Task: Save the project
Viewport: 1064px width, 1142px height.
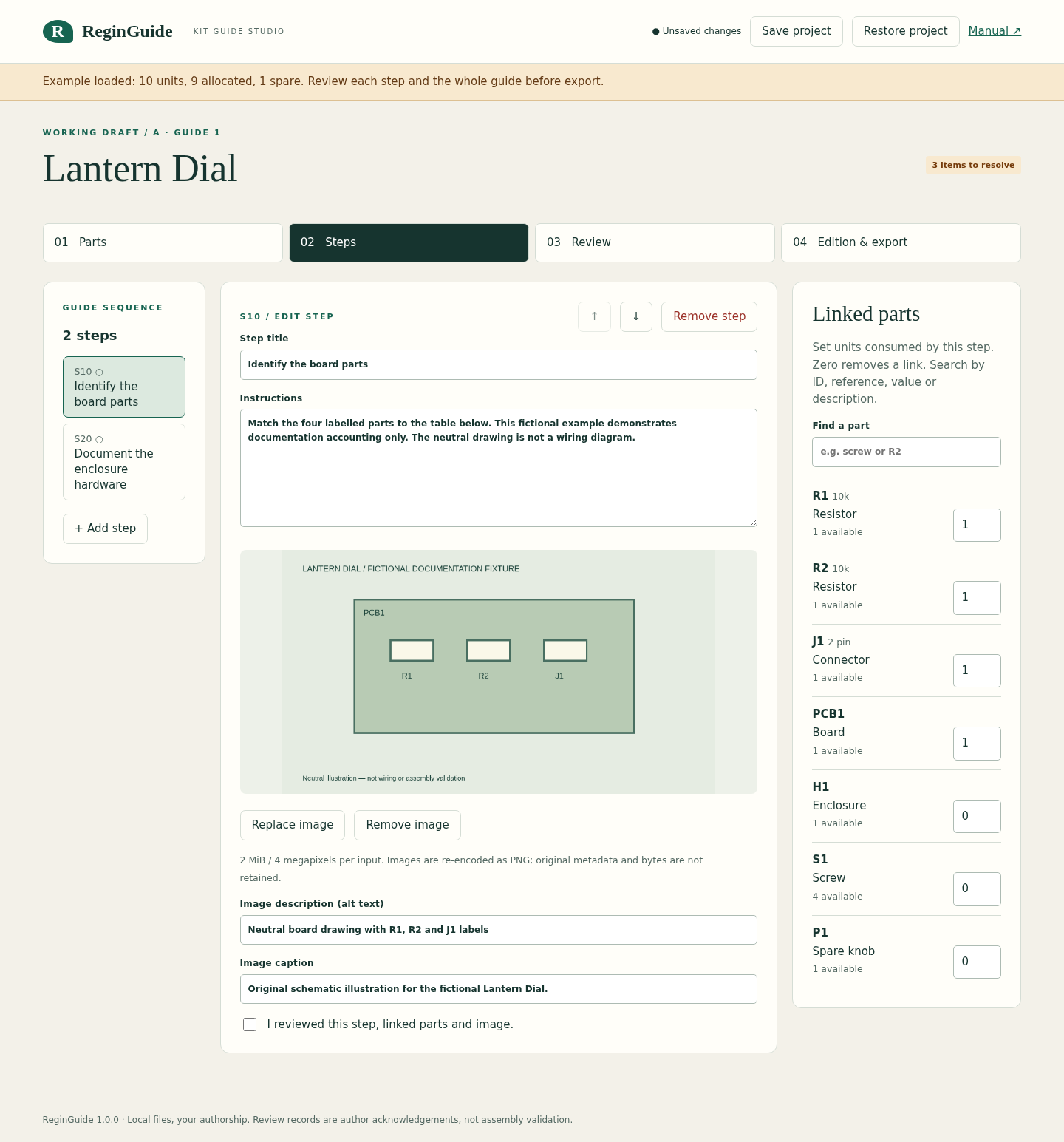Action: pos(797,31)
